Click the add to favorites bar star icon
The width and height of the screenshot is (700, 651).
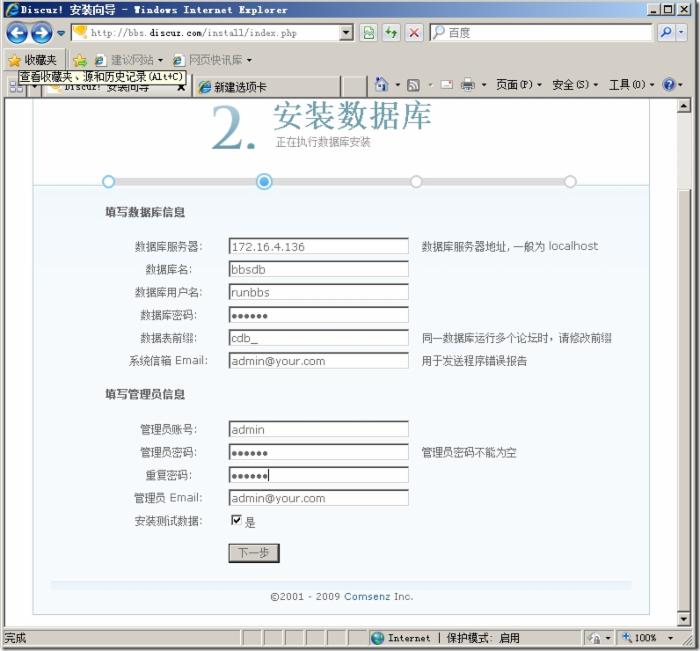tap(80, 60)
